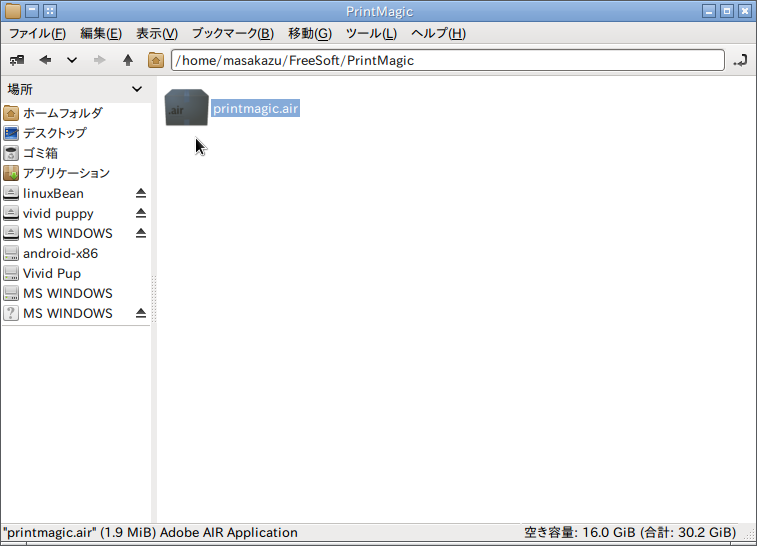Screen dimensions: 757x546
Task: Open the ヘルプ(H) menu
Action: (438, 33)
